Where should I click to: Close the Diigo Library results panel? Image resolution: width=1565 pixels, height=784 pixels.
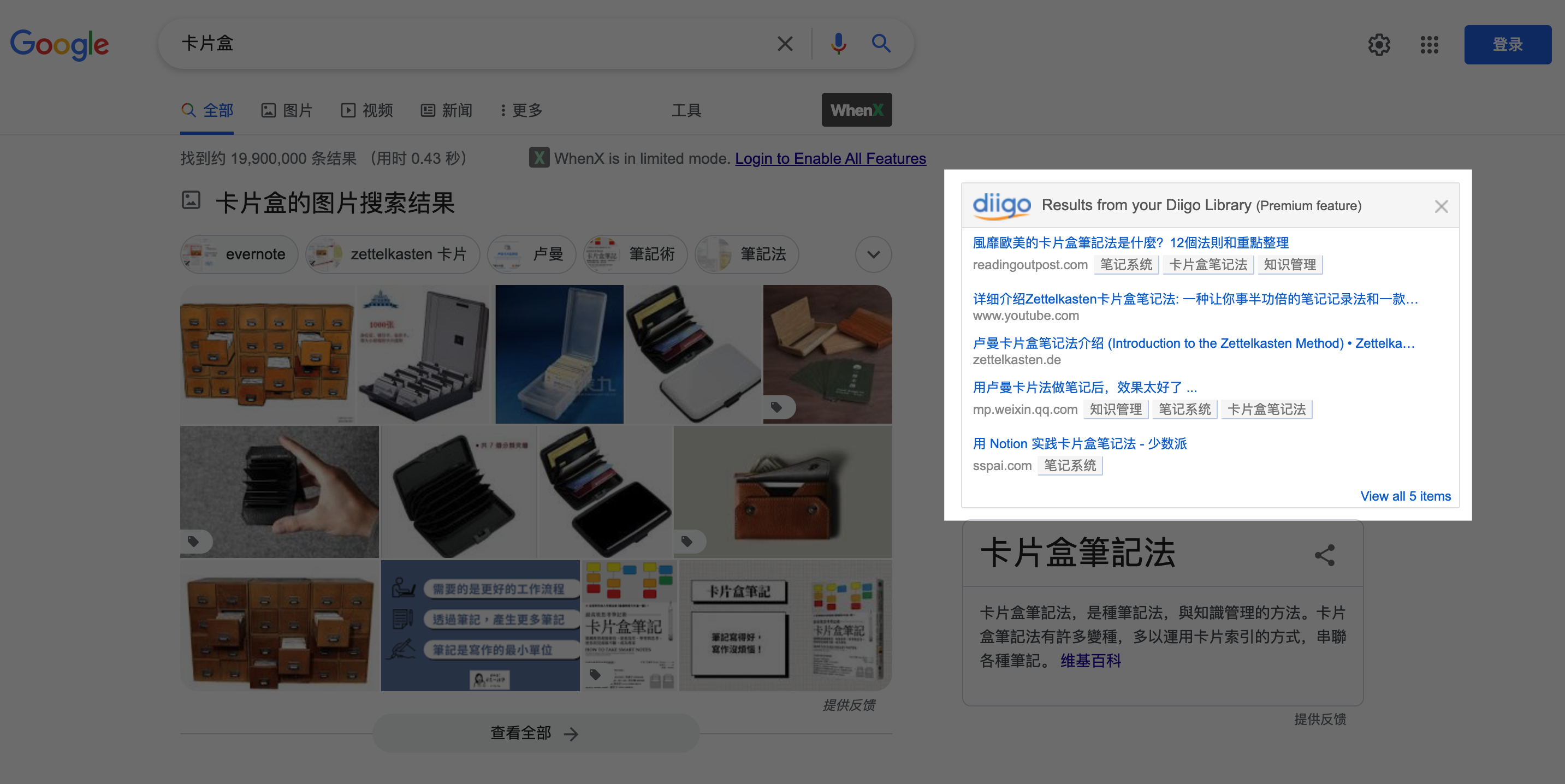[x=1441, y=206]
